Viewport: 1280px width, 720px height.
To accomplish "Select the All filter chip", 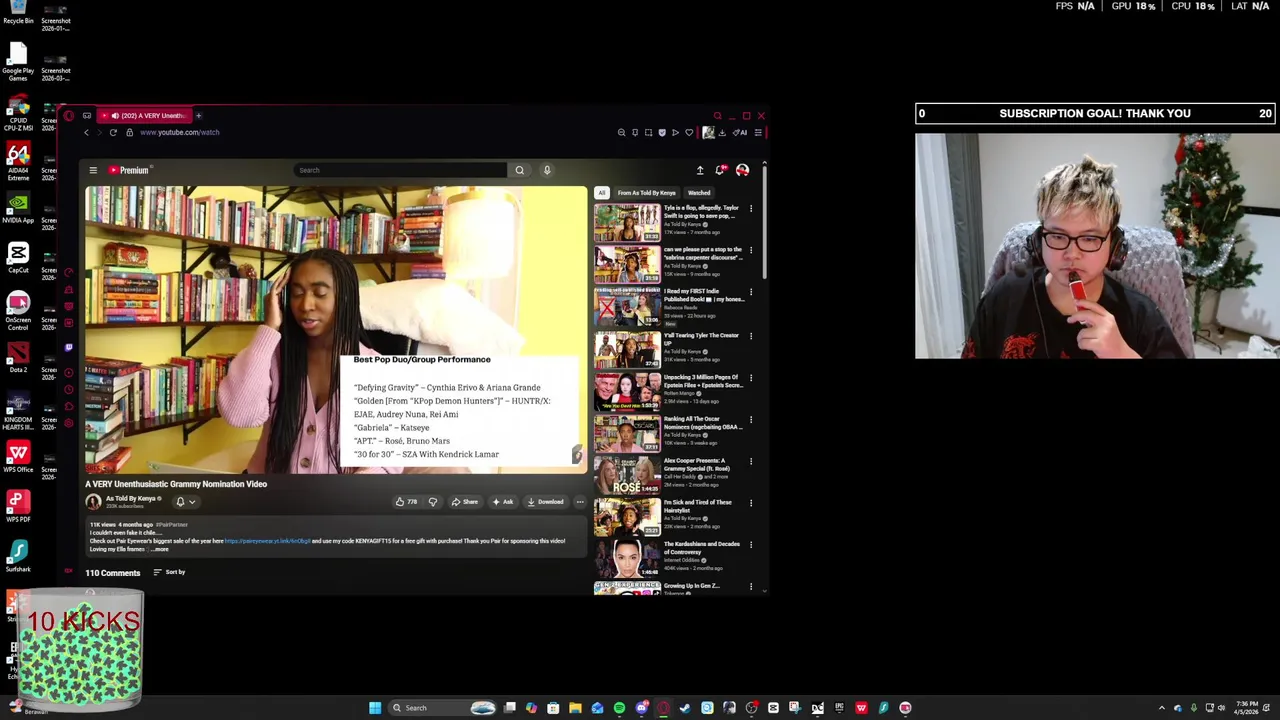I will coord(602,193).
